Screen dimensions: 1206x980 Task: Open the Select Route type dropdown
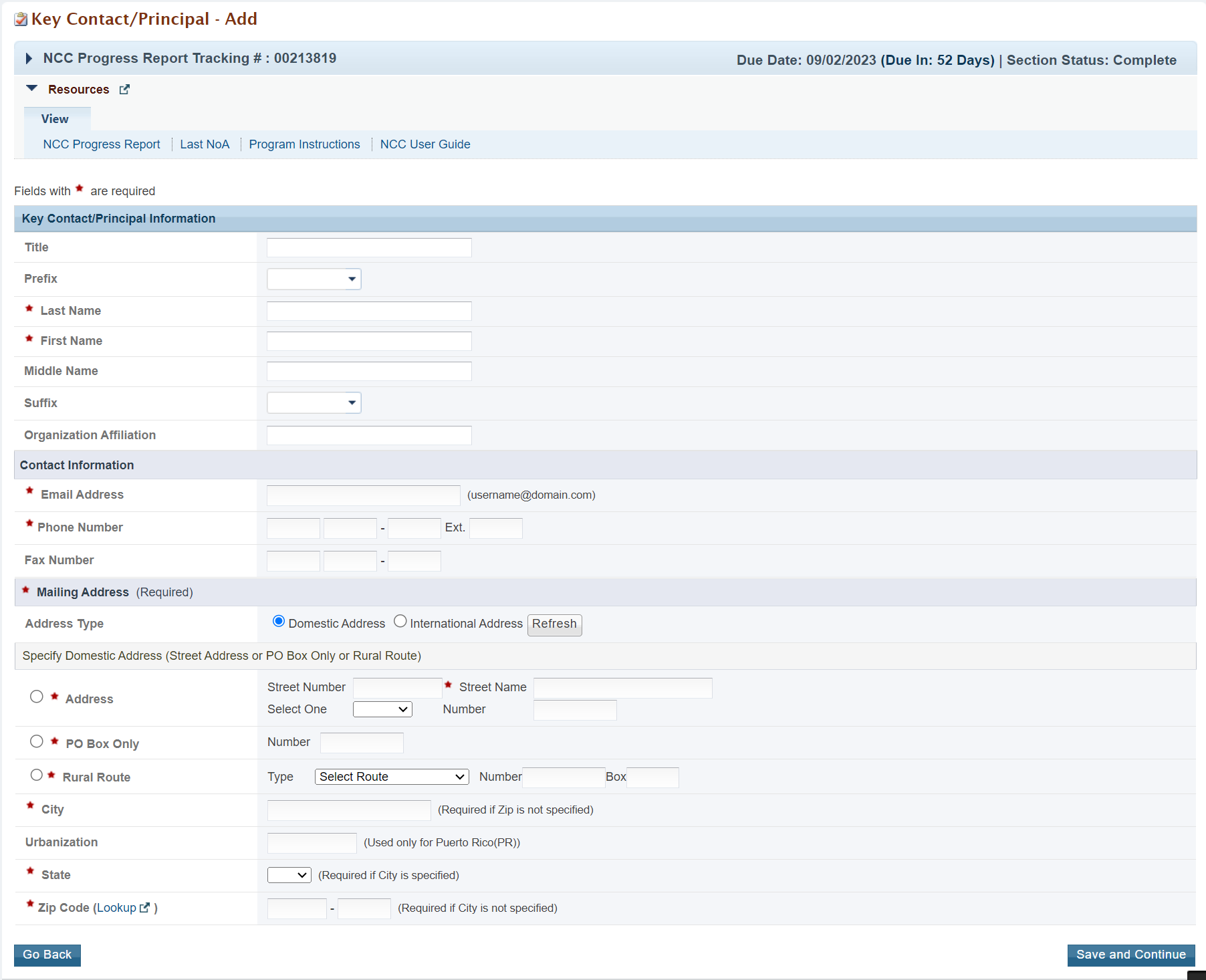pyautogui.click(x=392, y=777)
